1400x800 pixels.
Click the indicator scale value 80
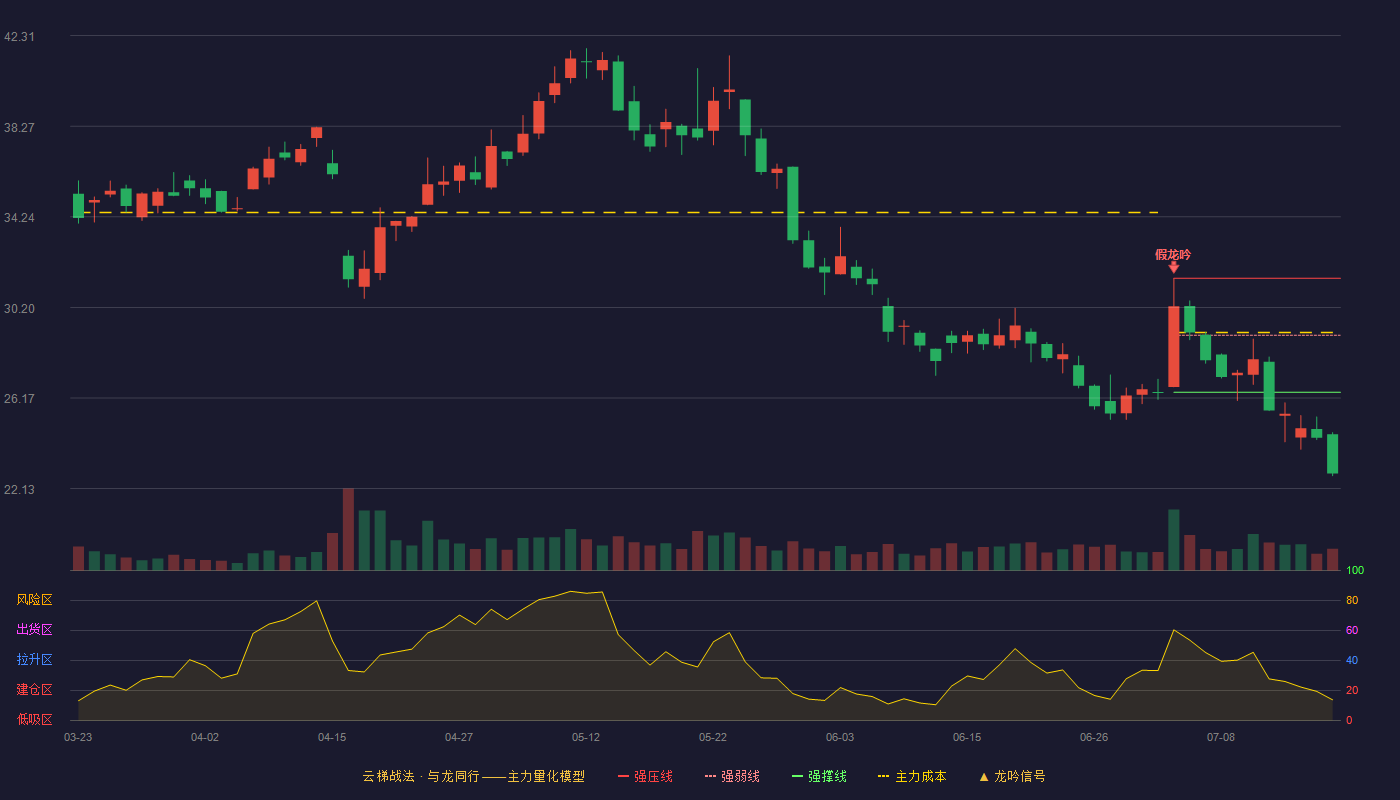[x=1352, y=600]
